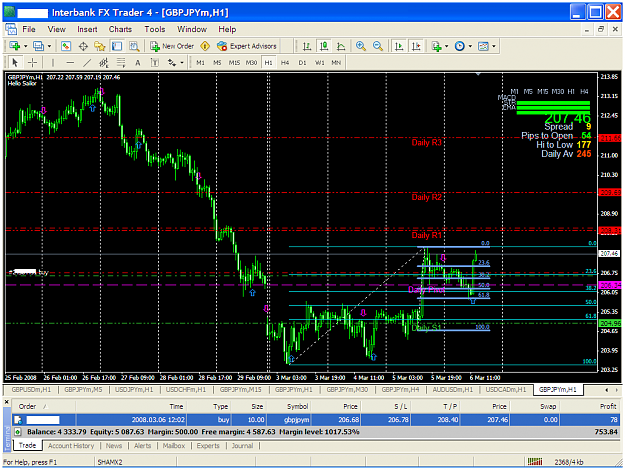
Task: Select the Text tool (A)
Action: [138, 63]
